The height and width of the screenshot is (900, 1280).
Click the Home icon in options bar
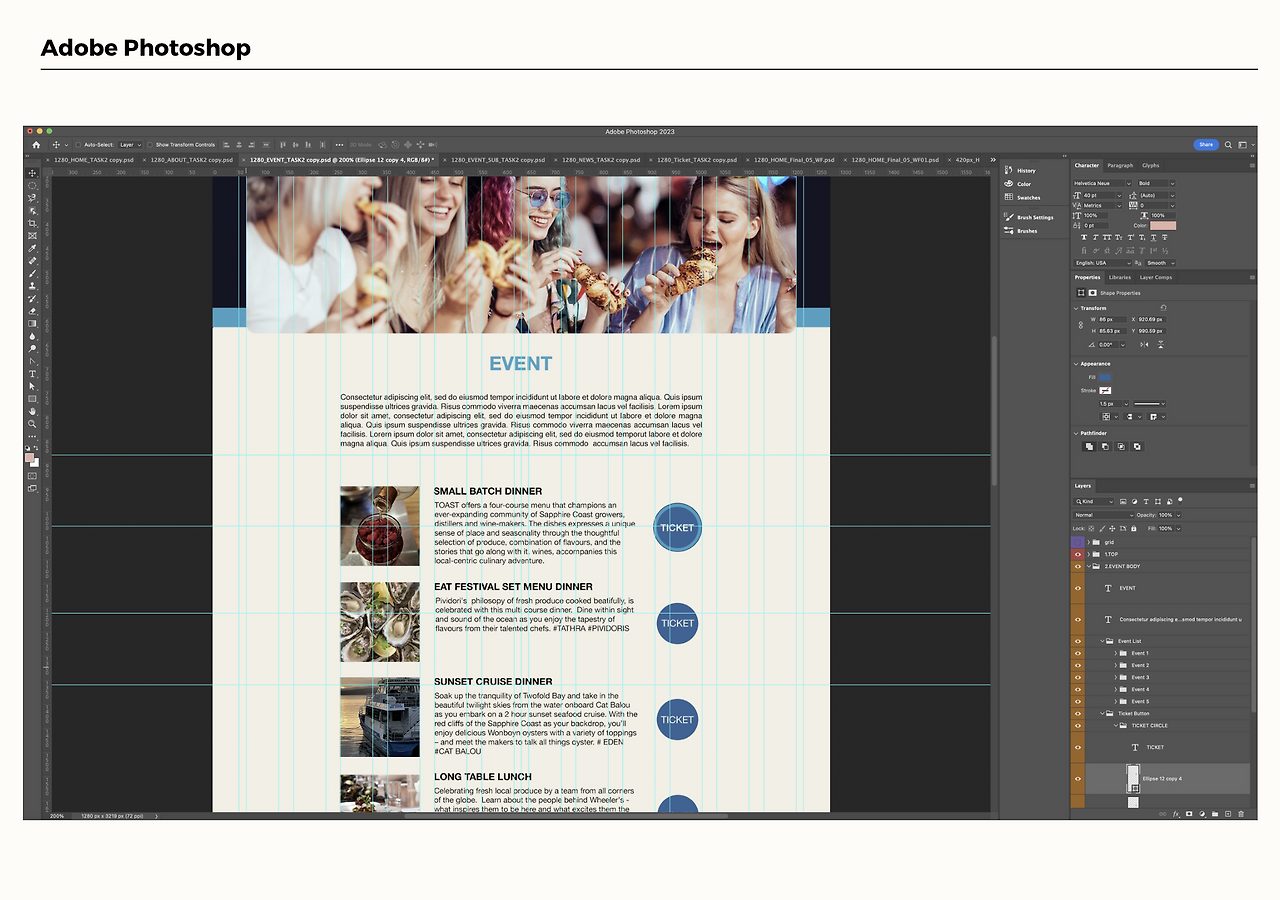[x=36, y=145]
